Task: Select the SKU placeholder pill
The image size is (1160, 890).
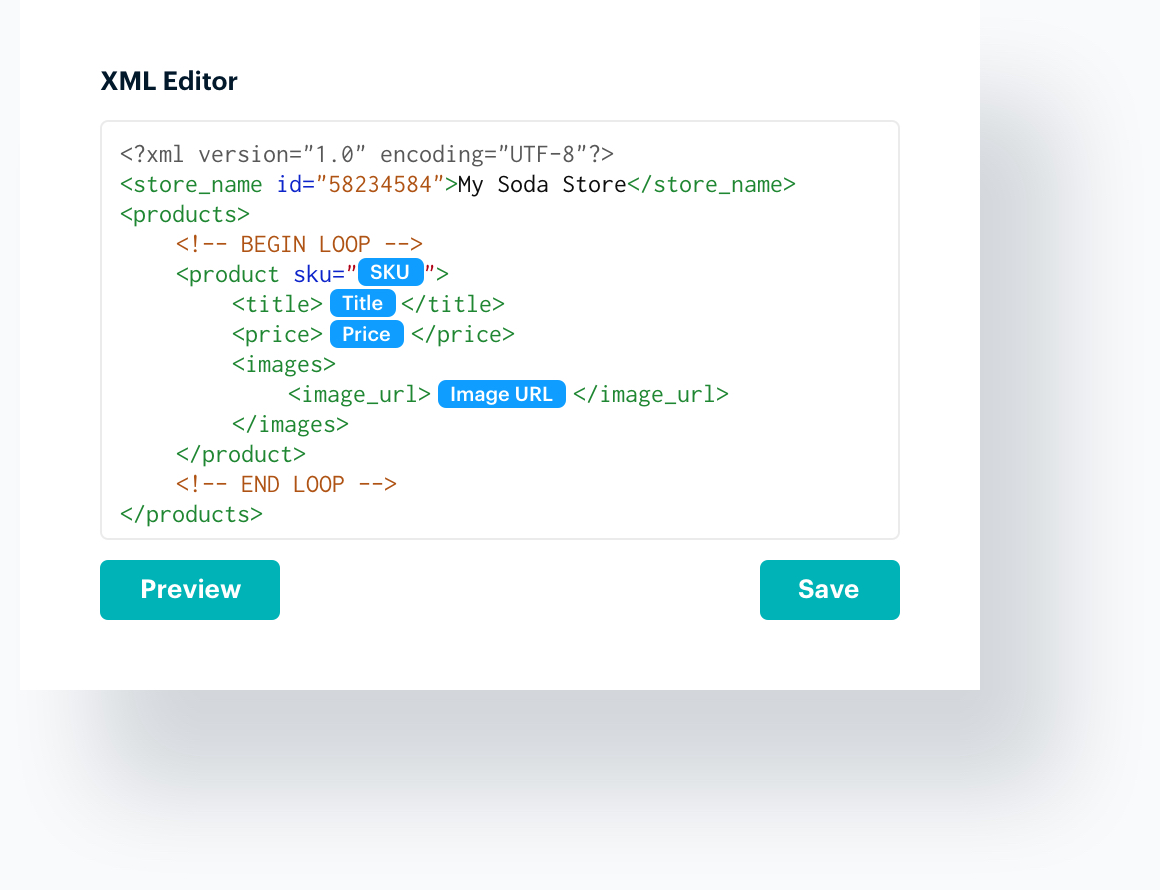Action: (x=390, y=272)
